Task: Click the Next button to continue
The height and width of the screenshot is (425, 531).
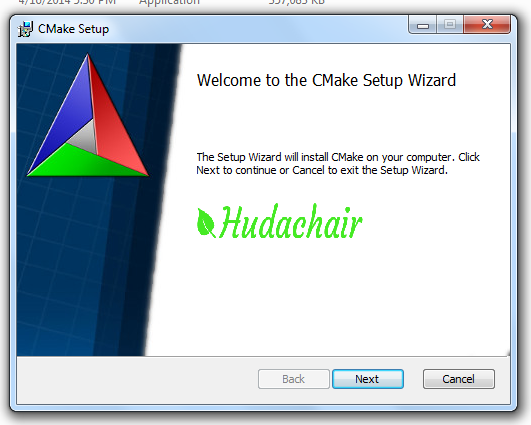Action: [368, 379]
